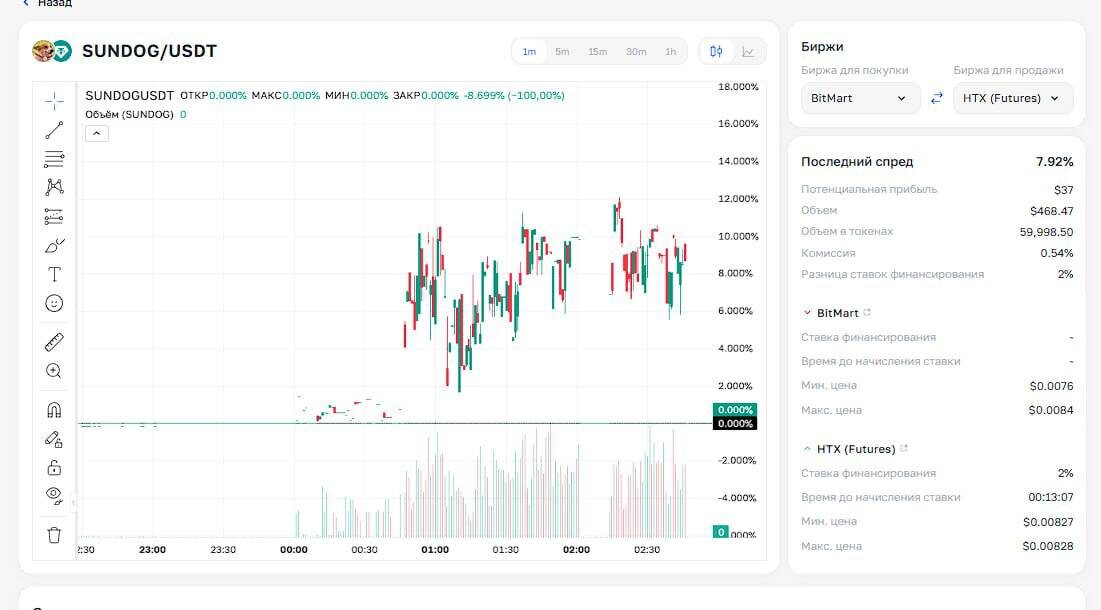Click the 7.92% last spread value
This screenshot has height=610, width=1101.
[x=1055, y=161]
